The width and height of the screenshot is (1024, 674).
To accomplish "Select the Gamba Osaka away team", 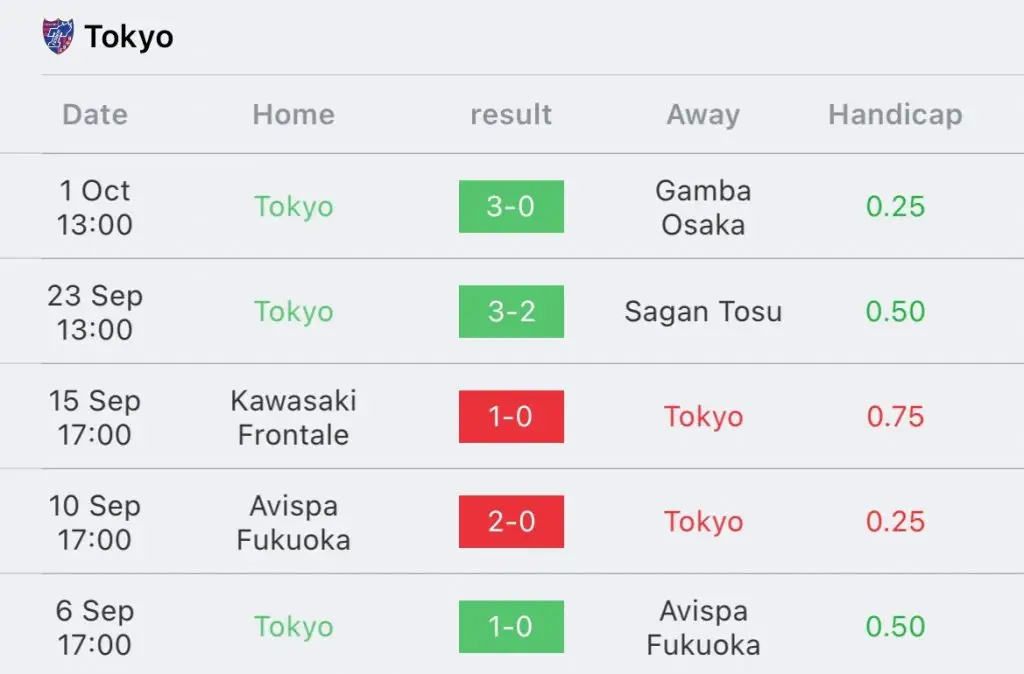I will (x=703, y=207).
